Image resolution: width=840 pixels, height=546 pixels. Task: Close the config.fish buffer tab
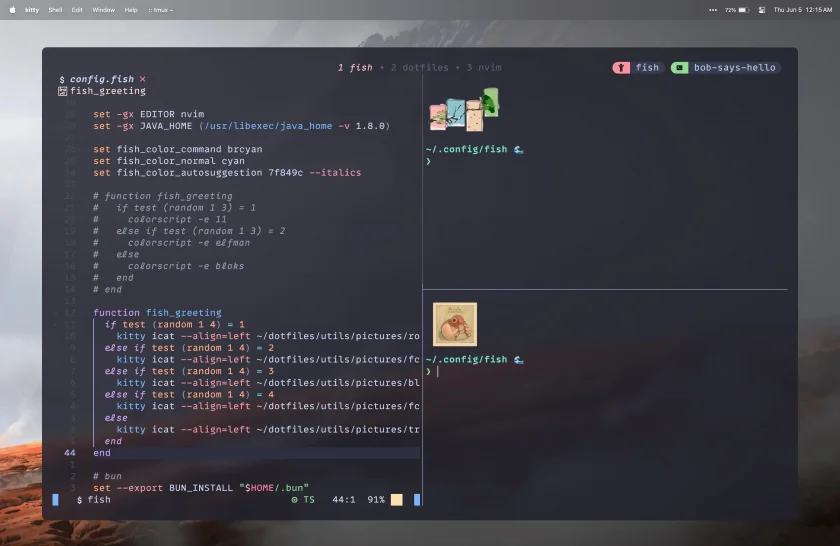pyautogui.click(x=142, y=79)
